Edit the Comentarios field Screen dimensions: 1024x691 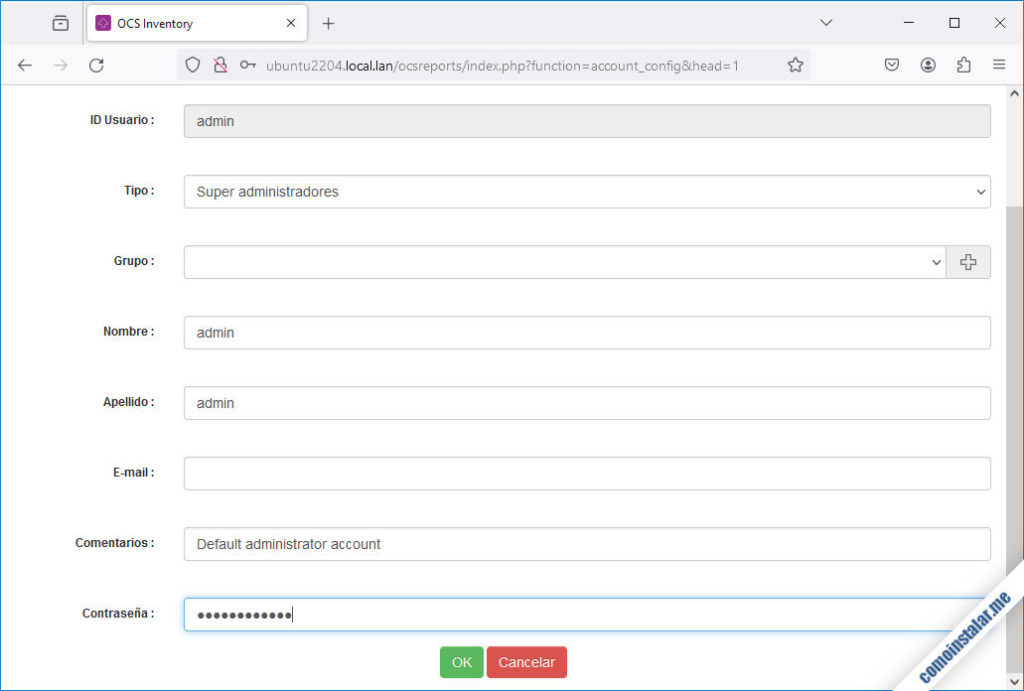pos(587,544)
